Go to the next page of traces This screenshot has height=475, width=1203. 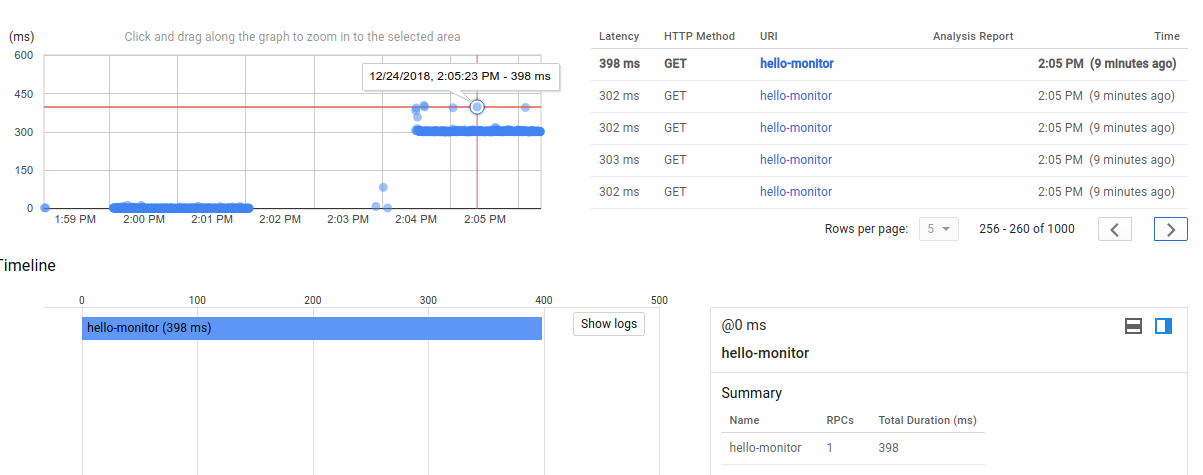point(1170,229)
